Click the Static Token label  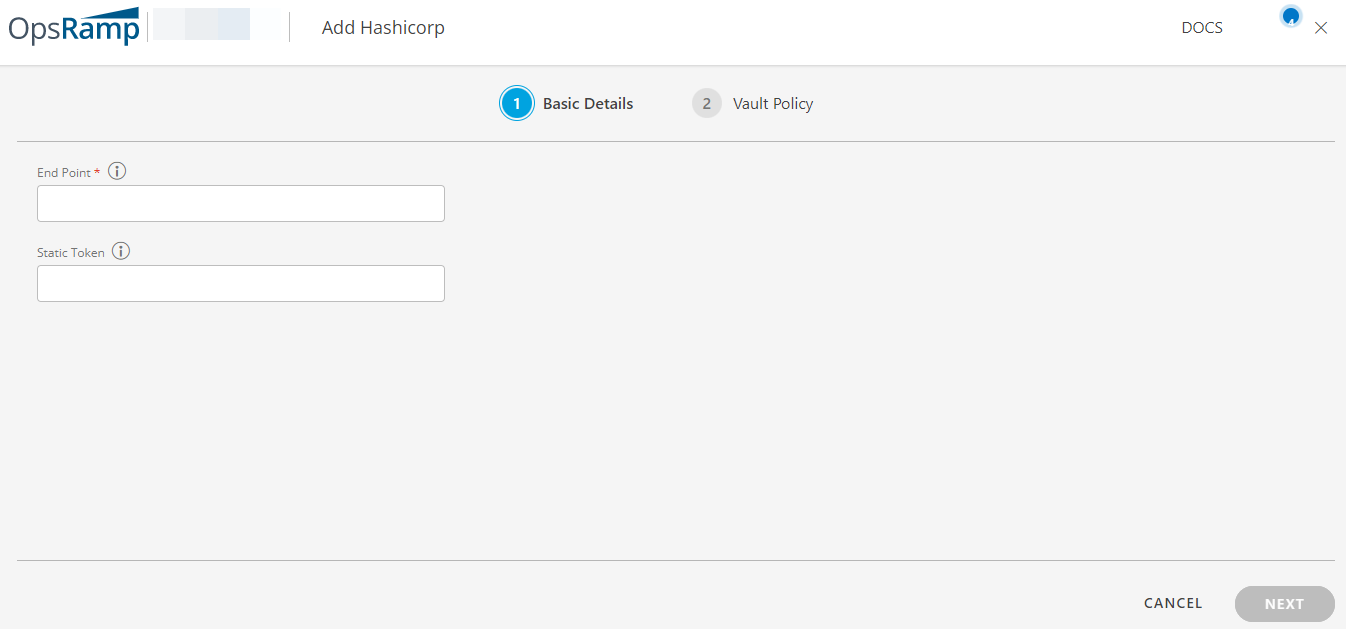(x=71, y=252)
